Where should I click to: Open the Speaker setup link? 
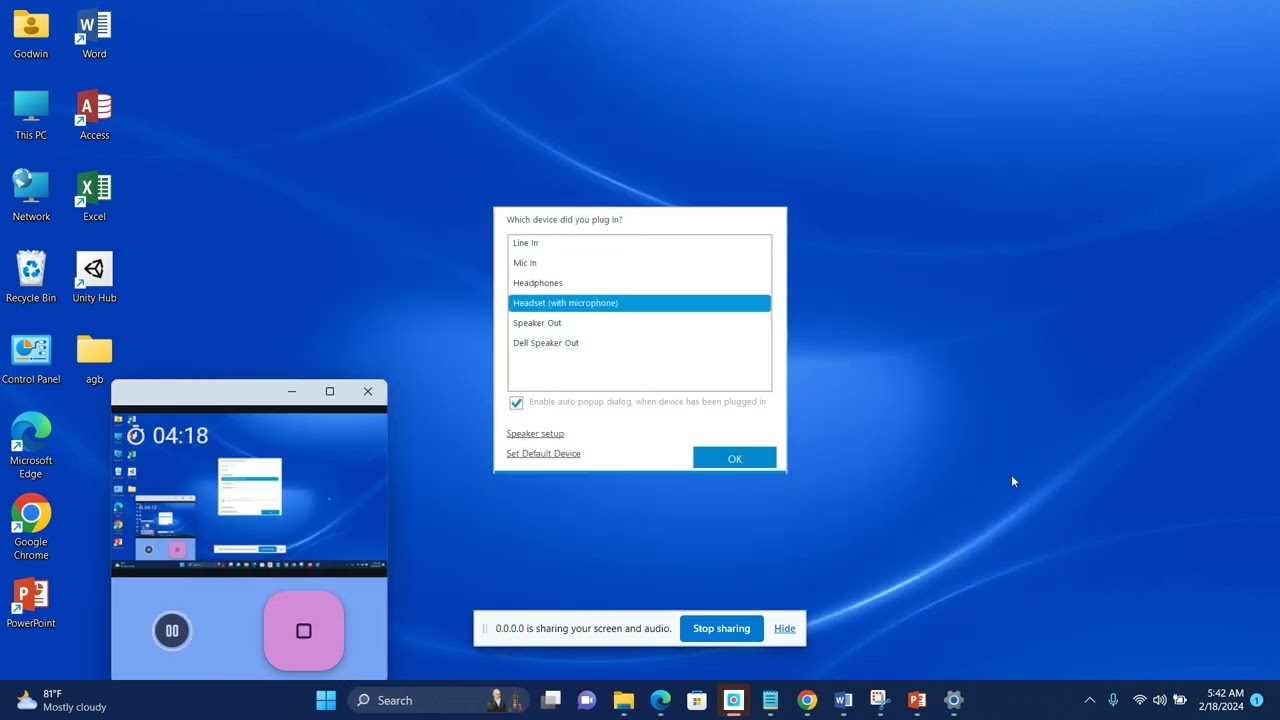point(535,434)
